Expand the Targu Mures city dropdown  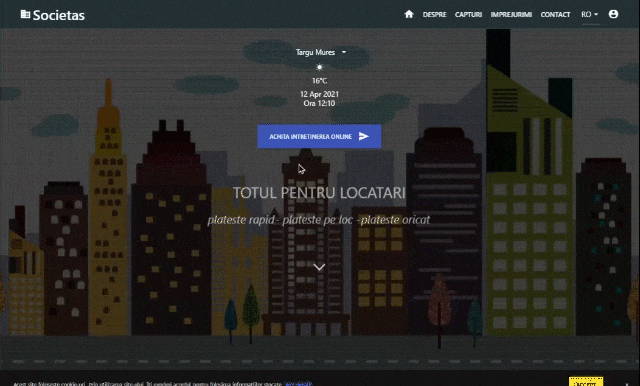tap(320, 52)
